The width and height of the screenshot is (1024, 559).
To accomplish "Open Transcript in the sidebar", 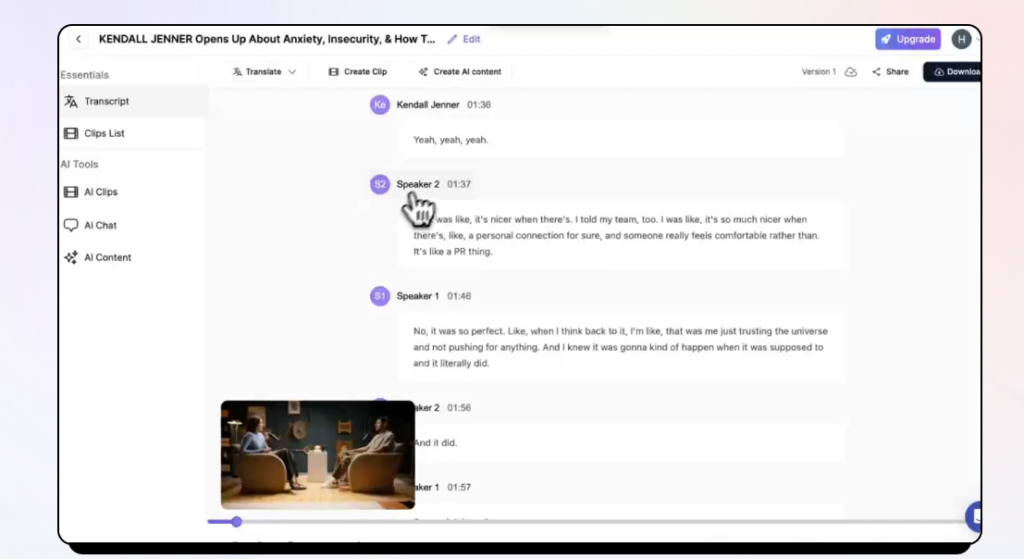I will [133, 101].
